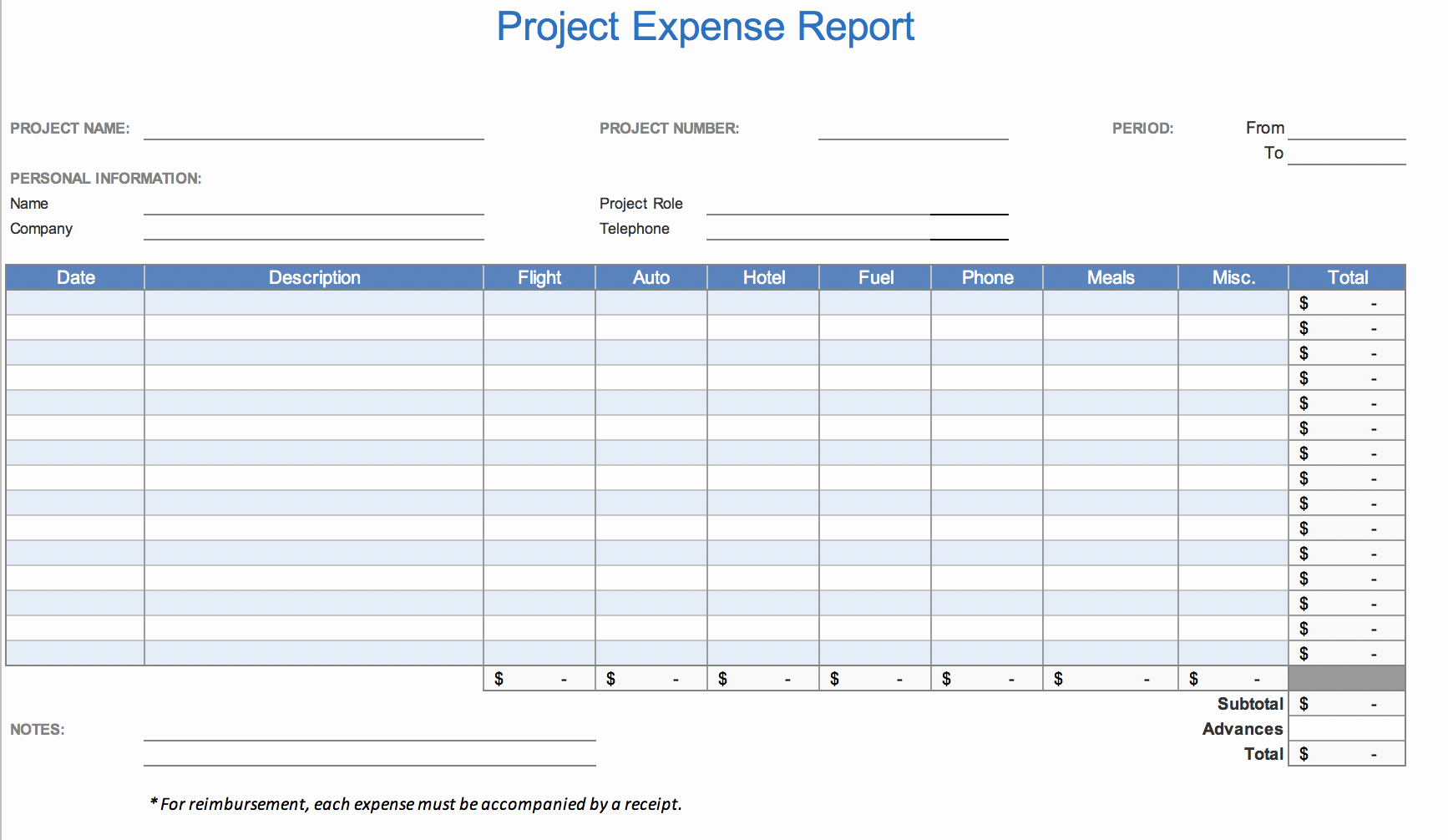Click the Meals column sum cell

1111,678
